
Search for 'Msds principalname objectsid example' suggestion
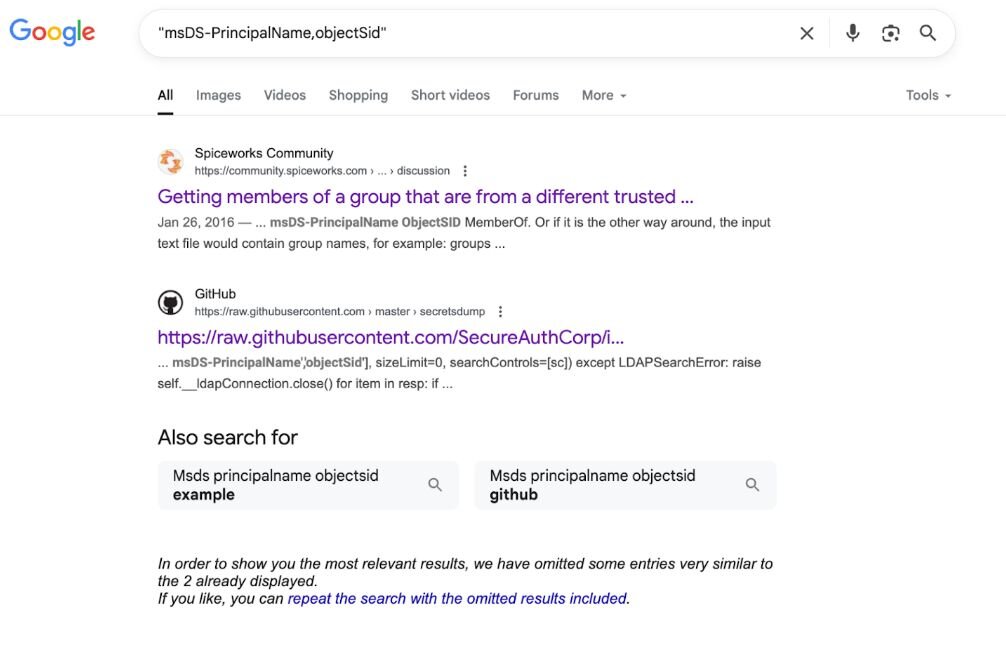point(308,485)
